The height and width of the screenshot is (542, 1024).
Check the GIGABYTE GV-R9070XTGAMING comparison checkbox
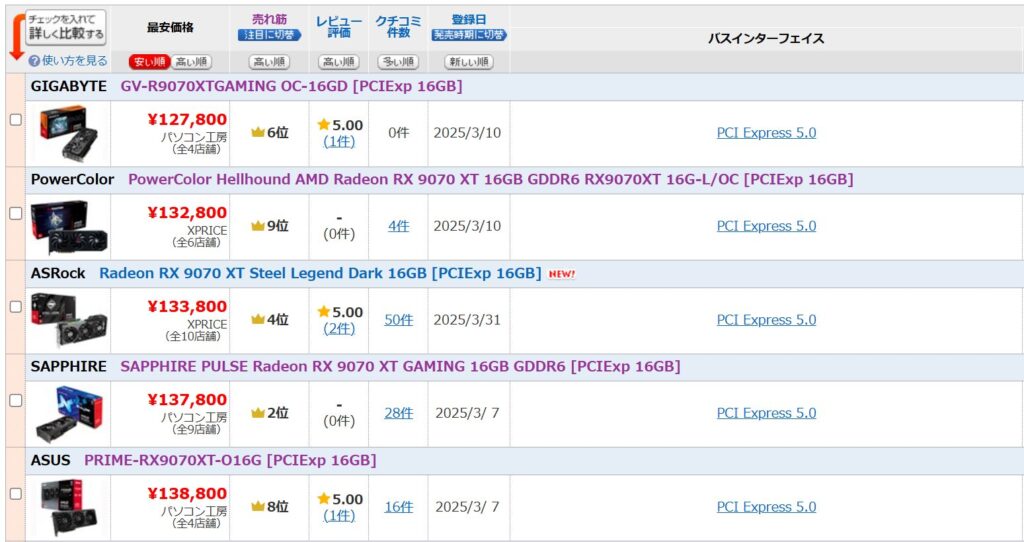[16, 120]
